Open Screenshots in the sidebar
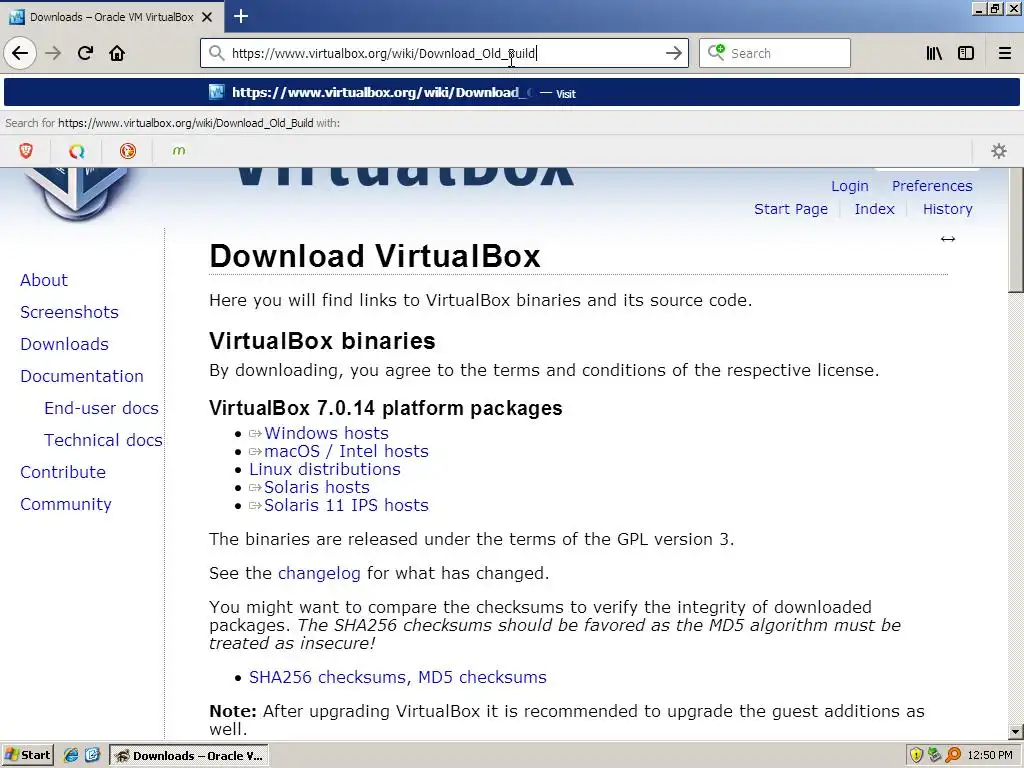Image resolution: width=1024 pixels, height=768 pixels. (x=69, y=312)
